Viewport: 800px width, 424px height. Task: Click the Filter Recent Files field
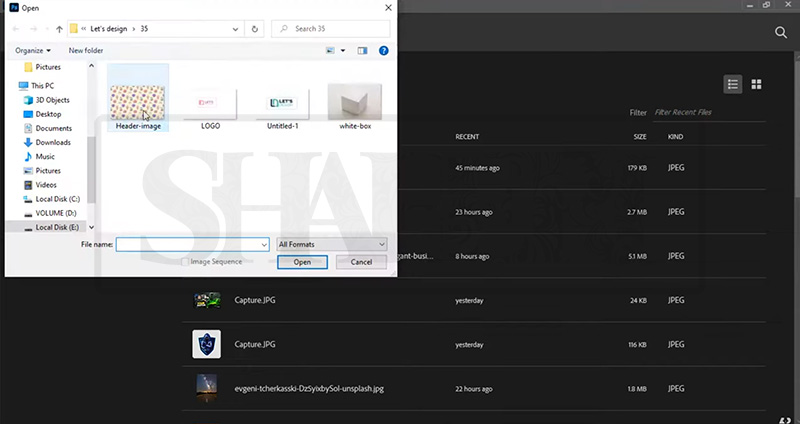coord(700,112)
